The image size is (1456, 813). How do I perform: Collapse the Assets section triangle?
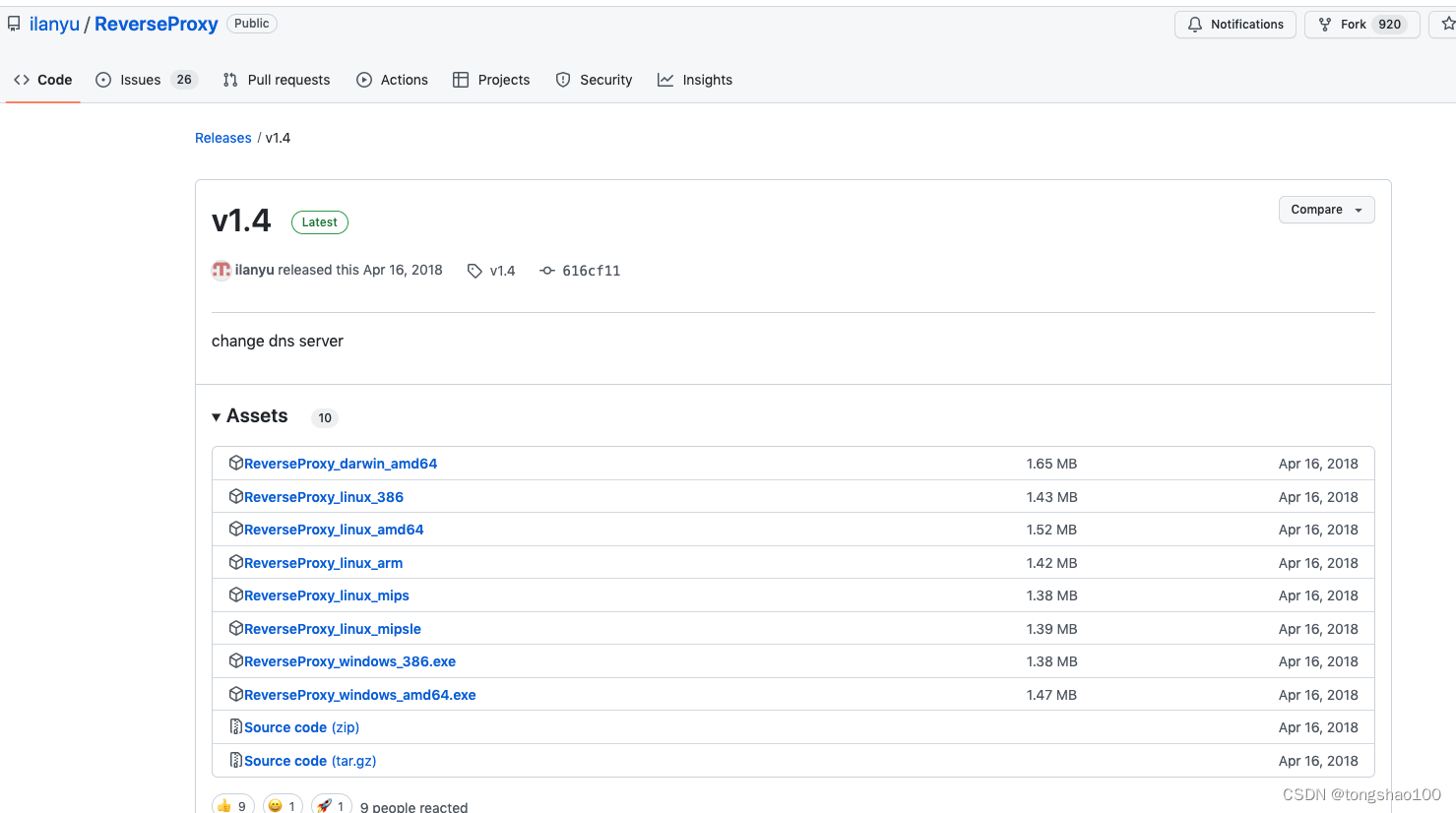pyautogui.click(x=216, y=417)
